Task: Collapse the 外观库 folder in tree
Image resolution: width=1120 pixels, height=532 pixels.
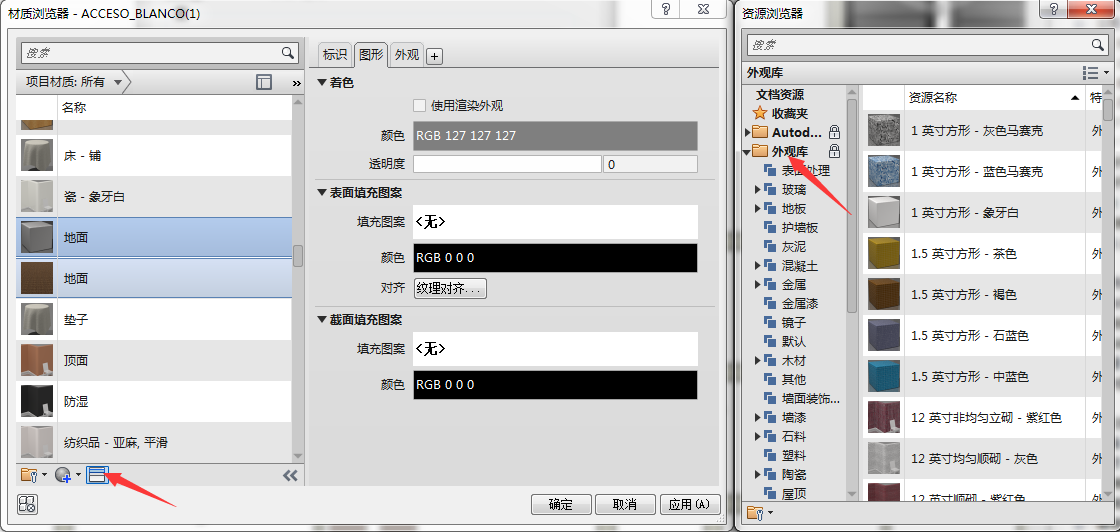Action: coord(747,151)
